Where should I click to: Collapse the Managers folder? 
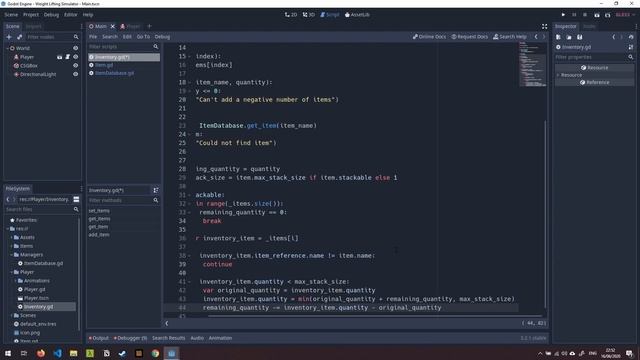11,255
